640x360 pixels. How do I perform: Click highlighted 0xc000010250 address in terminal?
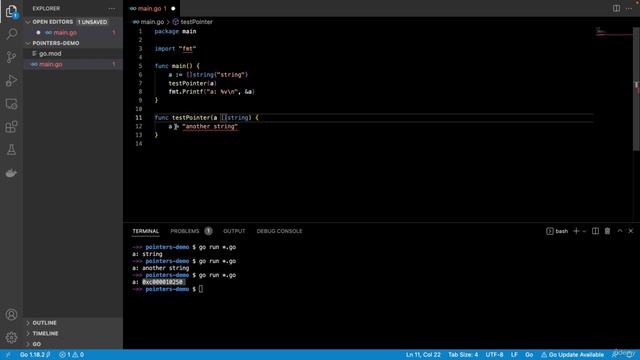click(163, 282)
